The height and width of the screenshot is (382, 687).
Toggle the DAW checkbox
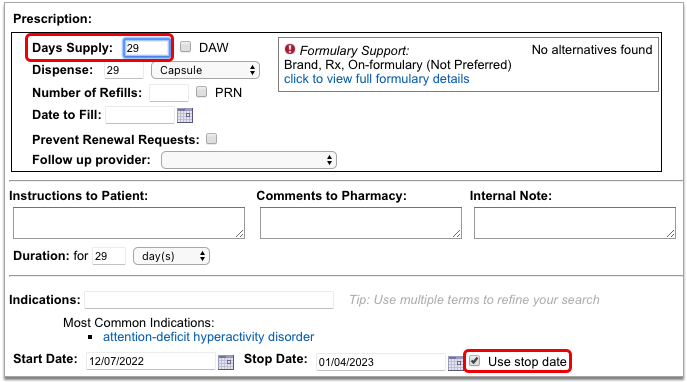tap(186, 46)
